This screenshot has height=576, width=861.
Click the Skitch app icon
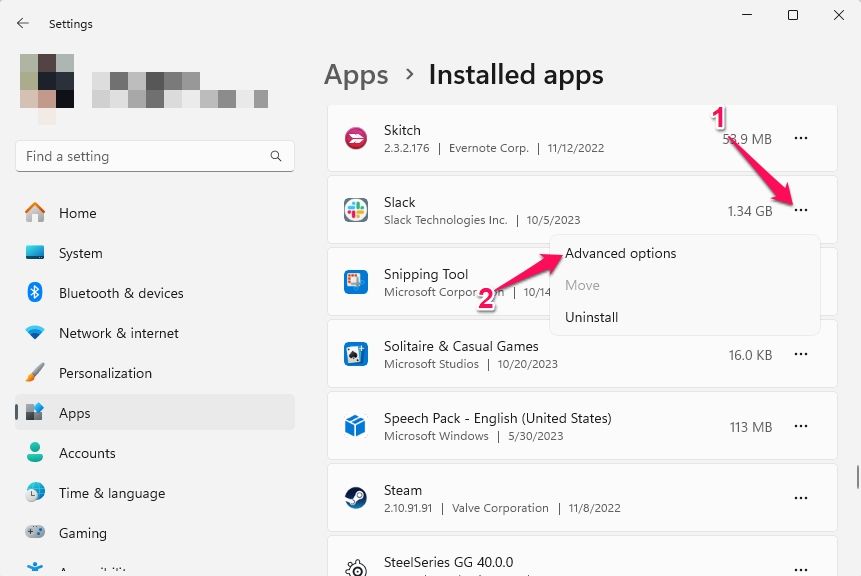(357, 138)
